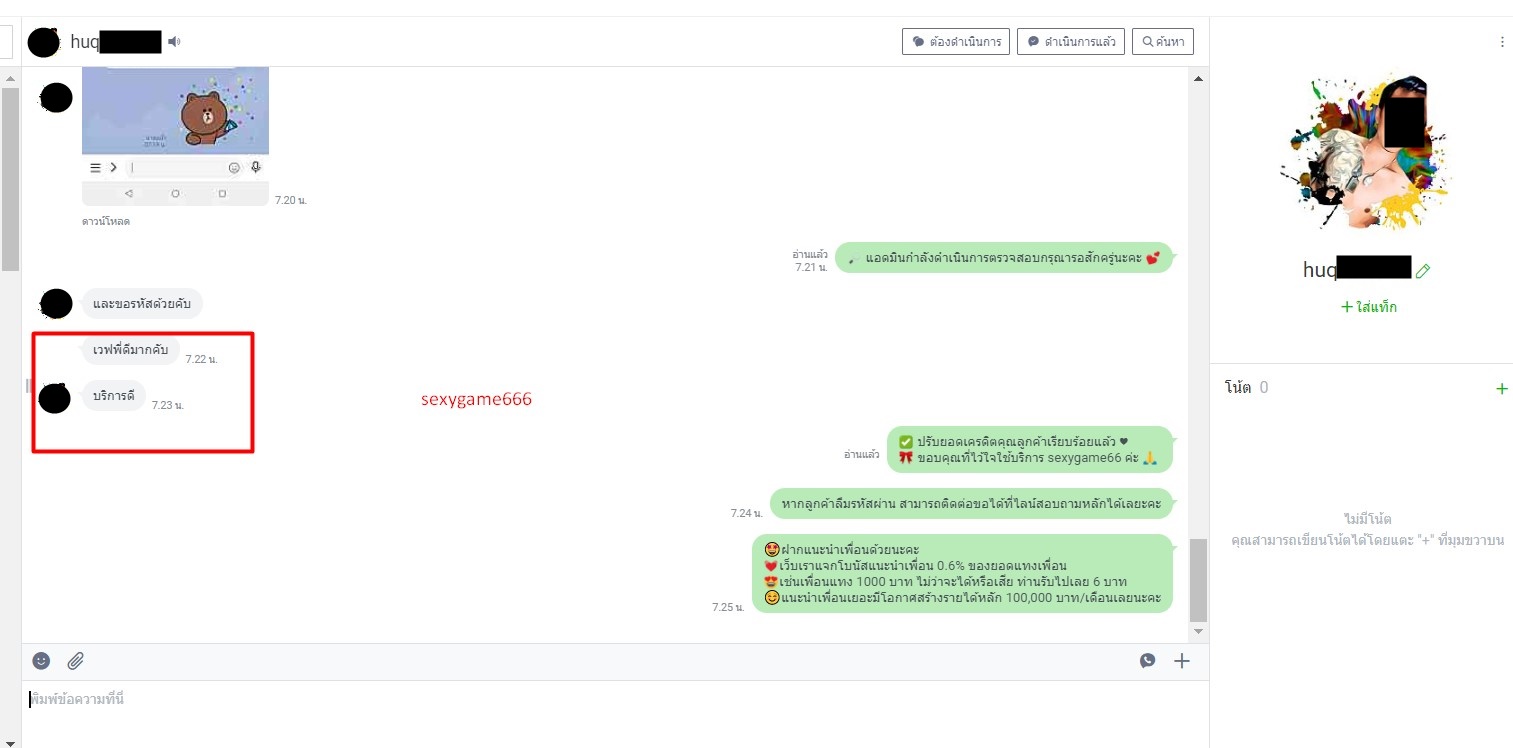
Task: Click the paperclip attach file icon
Action: [76, 661]
